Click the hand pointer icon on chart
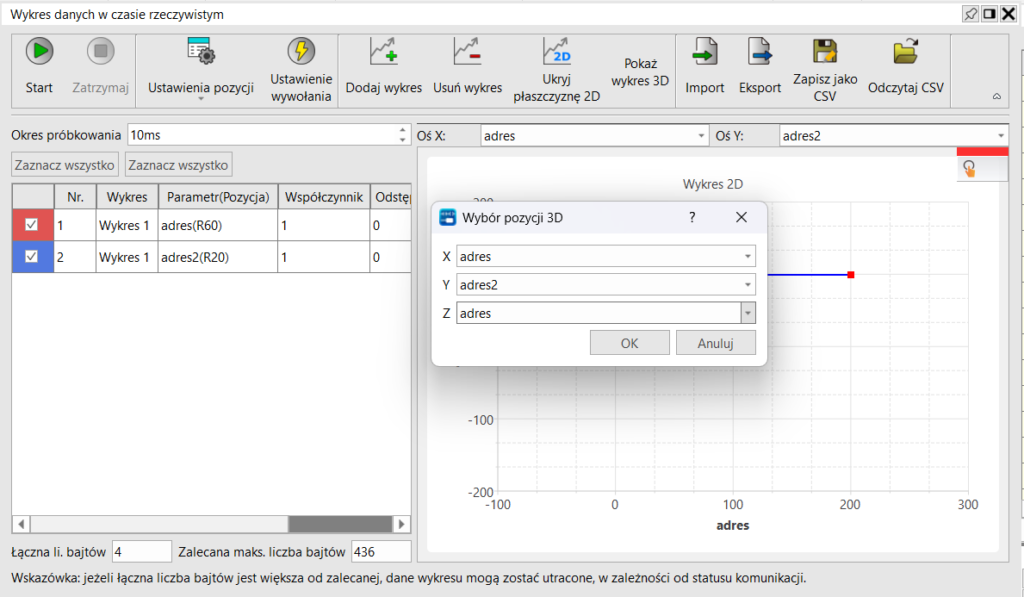 click(969, 169)
